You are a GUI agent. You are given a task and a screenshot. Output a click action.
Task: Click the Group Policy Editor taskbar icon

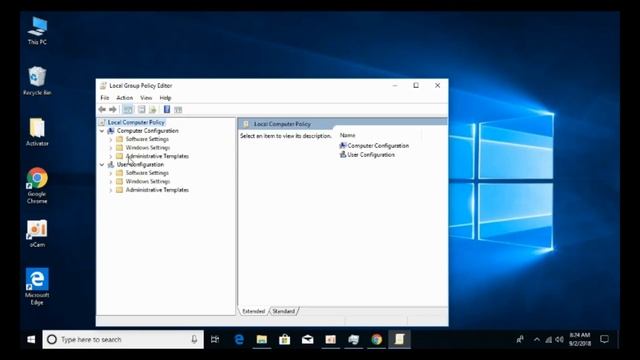tap(399, 339)
